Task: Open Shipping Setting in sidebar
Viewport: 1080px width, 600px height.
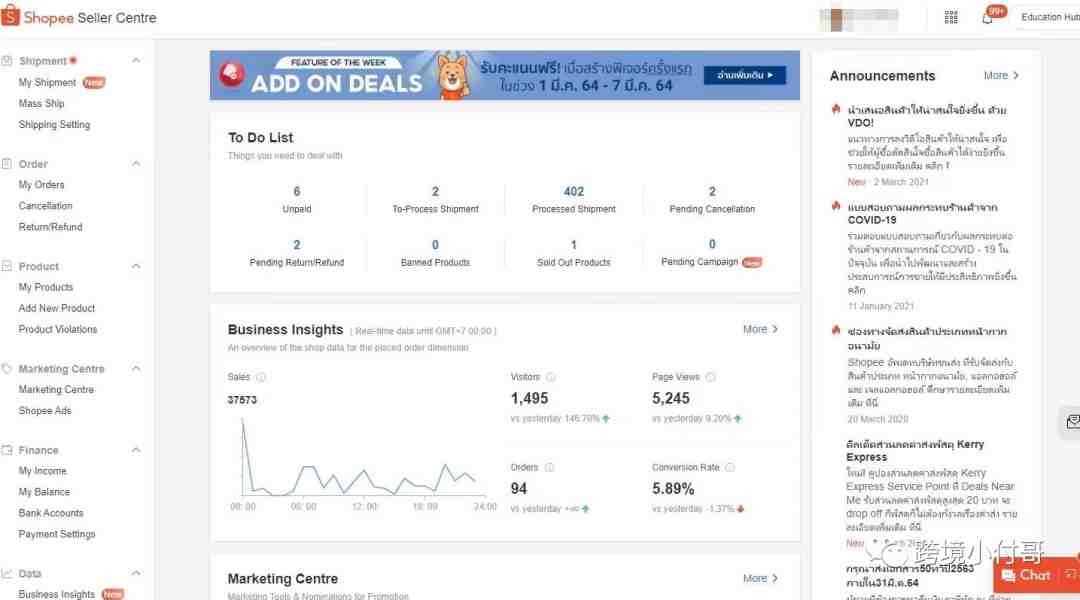Action: pos(54,125)
